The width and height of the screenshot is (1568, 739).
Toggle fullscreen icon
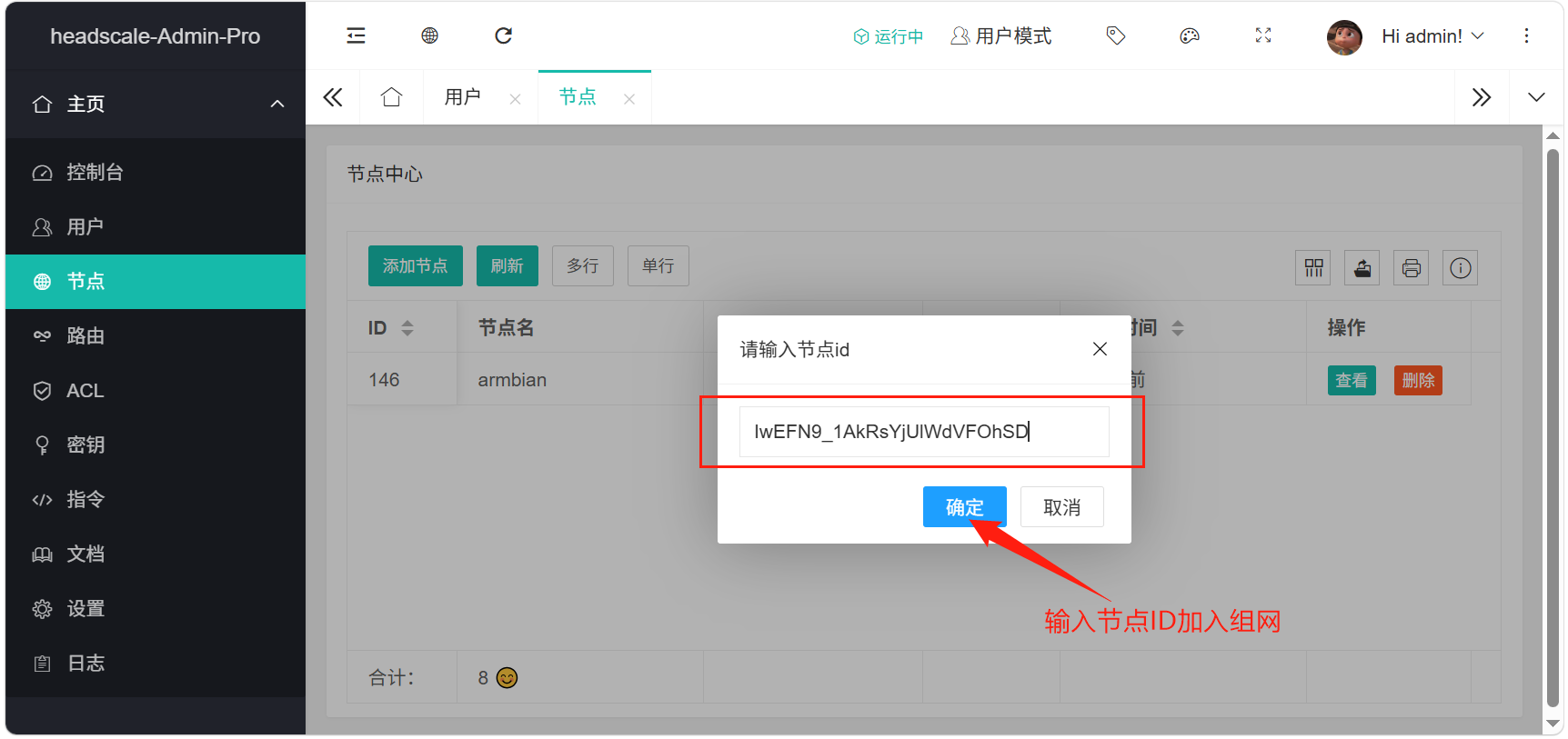coord(1263,35)
